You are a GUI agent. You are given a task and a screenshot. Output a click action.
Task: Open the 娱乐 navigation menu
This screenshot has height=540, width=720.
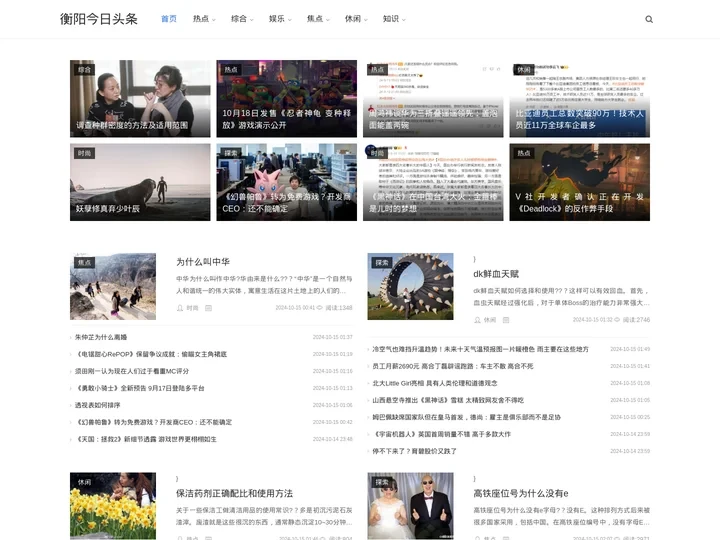[280, 19]
